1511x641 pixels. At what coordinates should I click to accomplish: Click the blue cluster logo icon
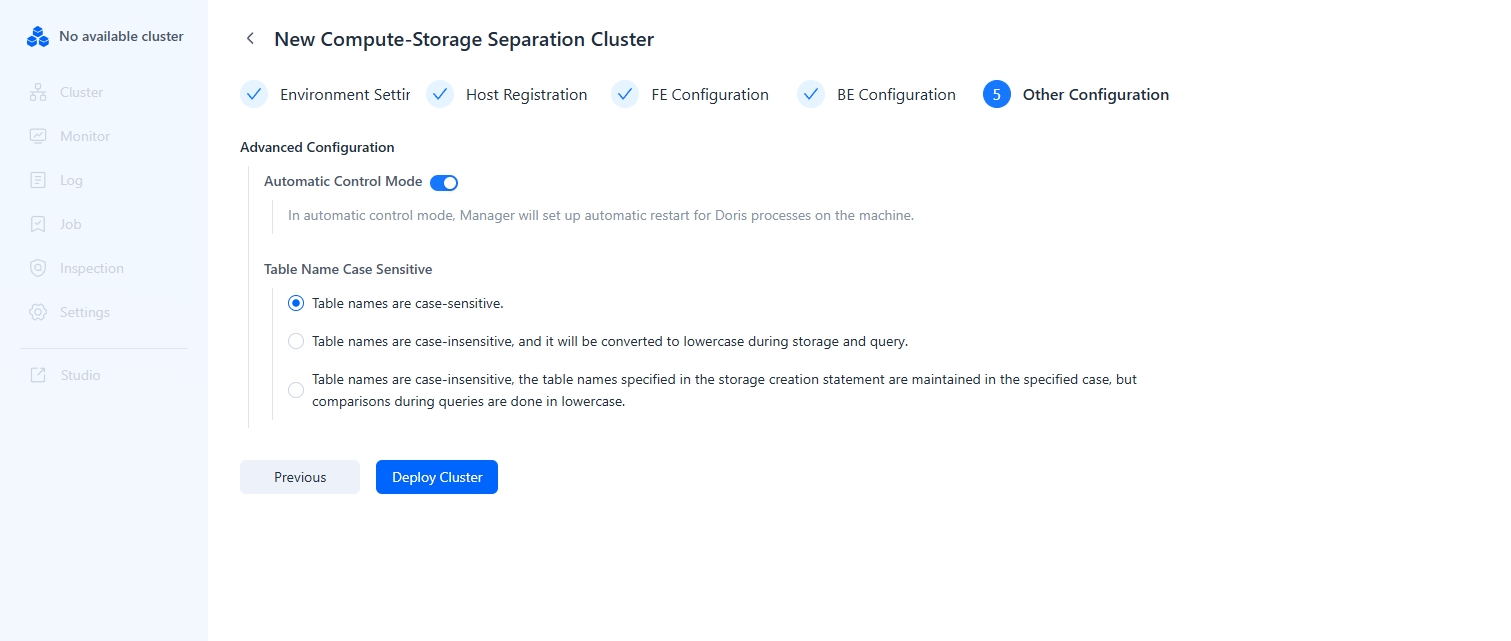[38, 37]
